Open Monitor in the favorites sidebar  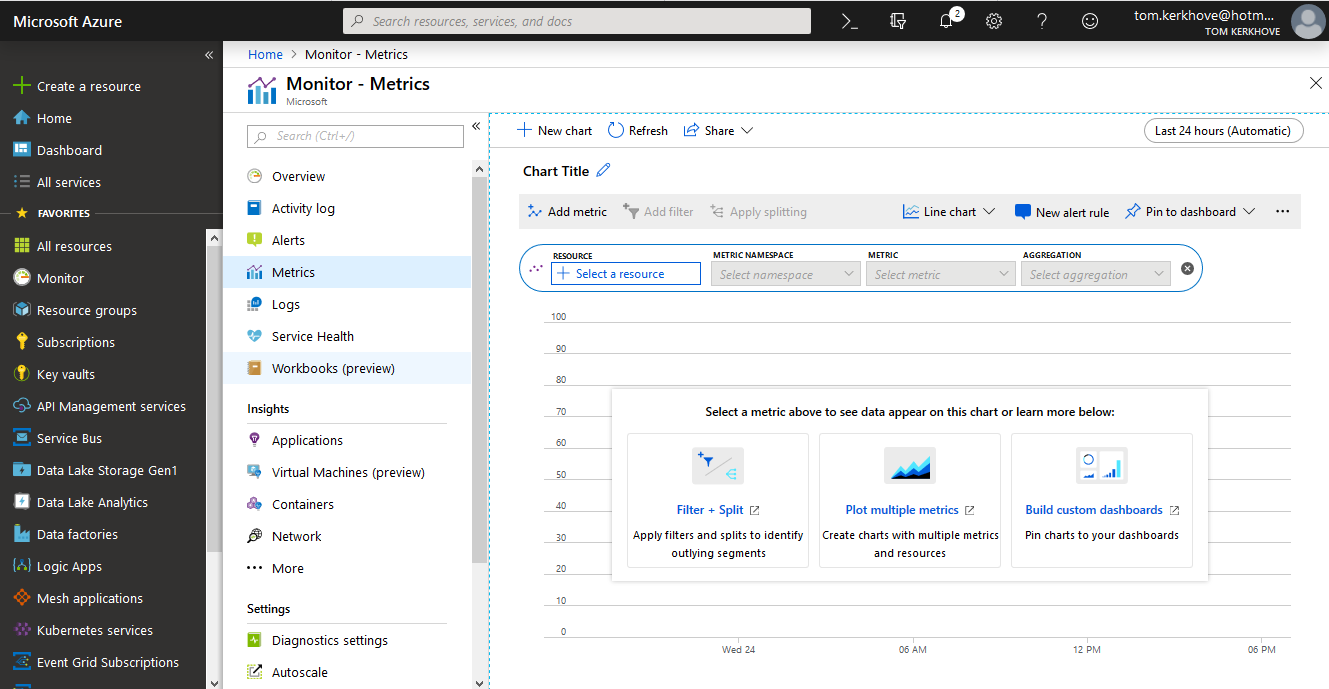pyautogui.click(x=103, y=278)
